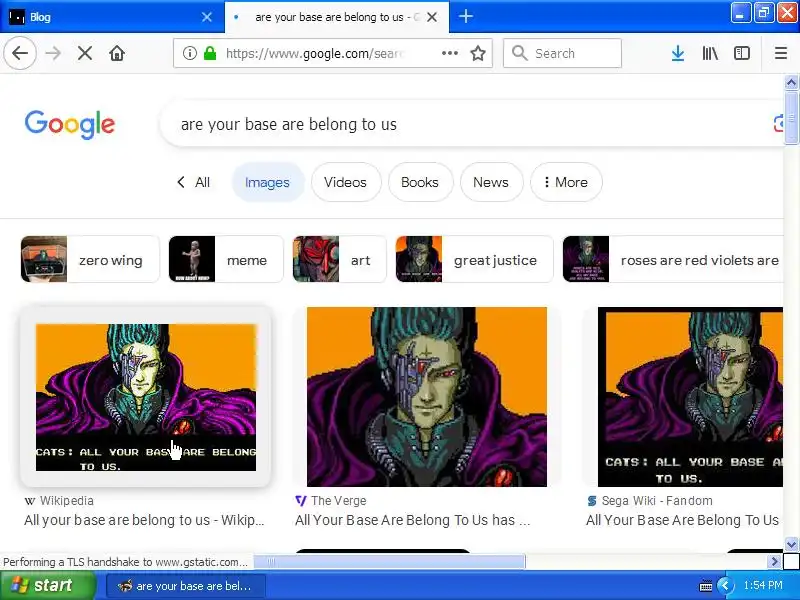
Task: Open a new tab with plus button
Action: (465, 16)
